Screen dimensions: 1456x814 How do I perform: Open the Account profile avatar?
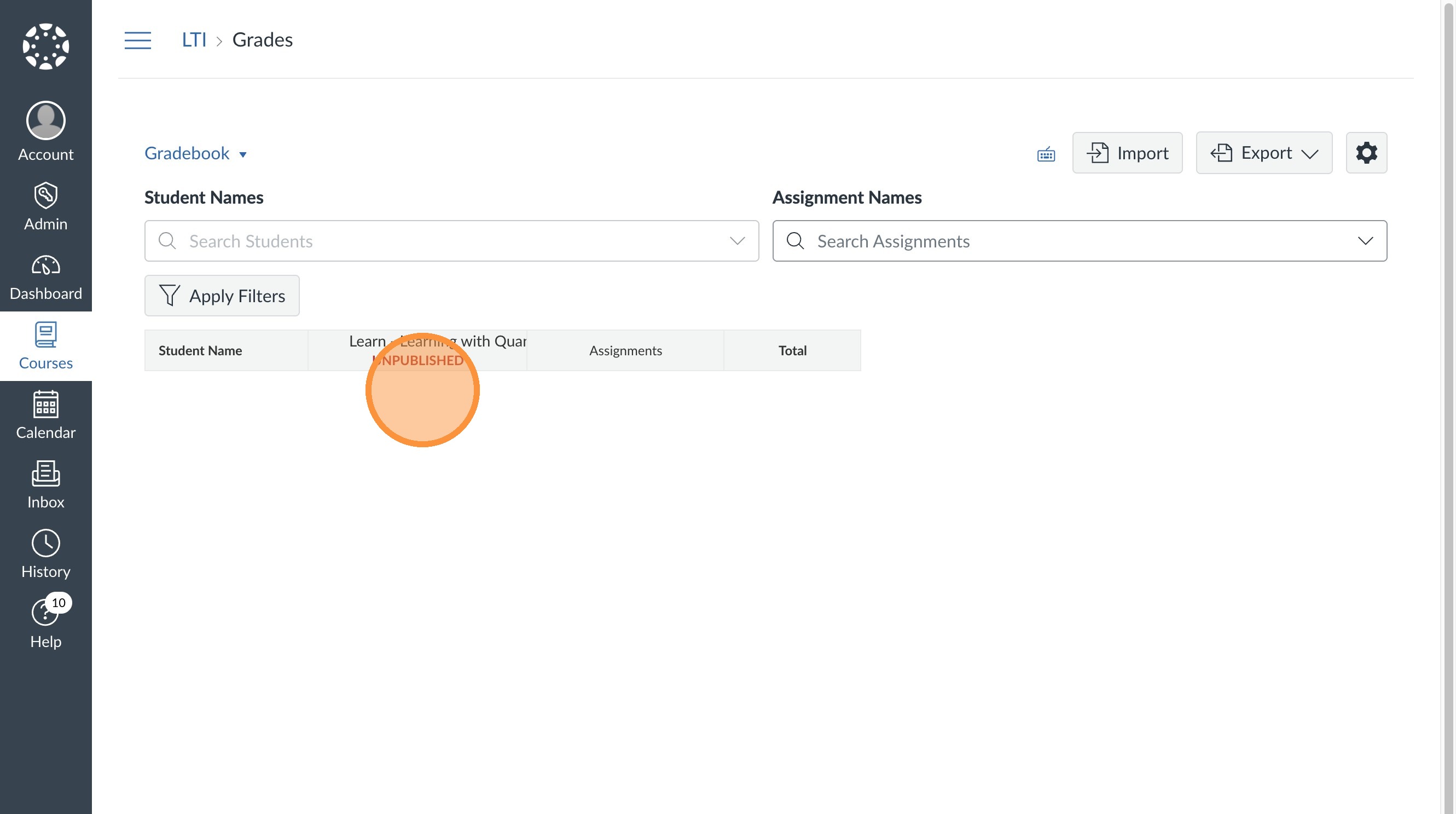click(x=46, y=120)
